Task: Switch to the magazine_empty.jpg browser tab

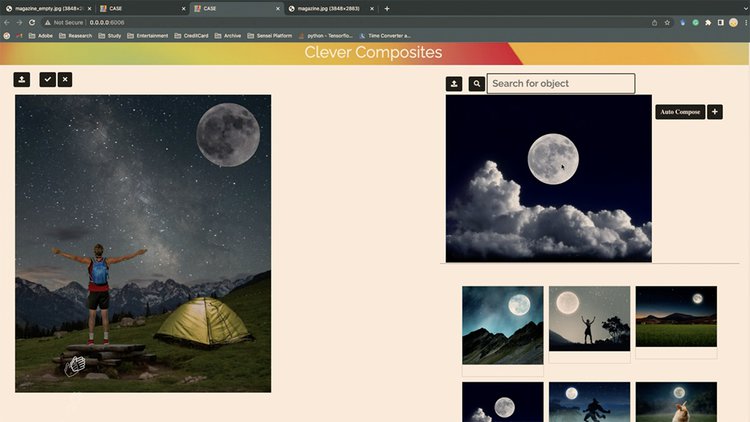Action: 50,8
